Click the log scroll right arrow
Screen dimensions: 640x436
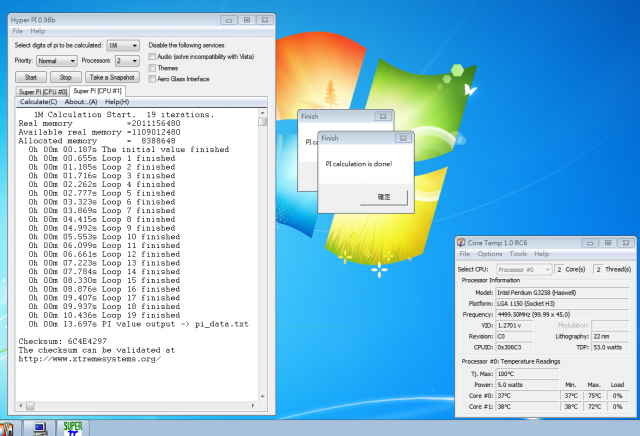[x=253, y=406]
